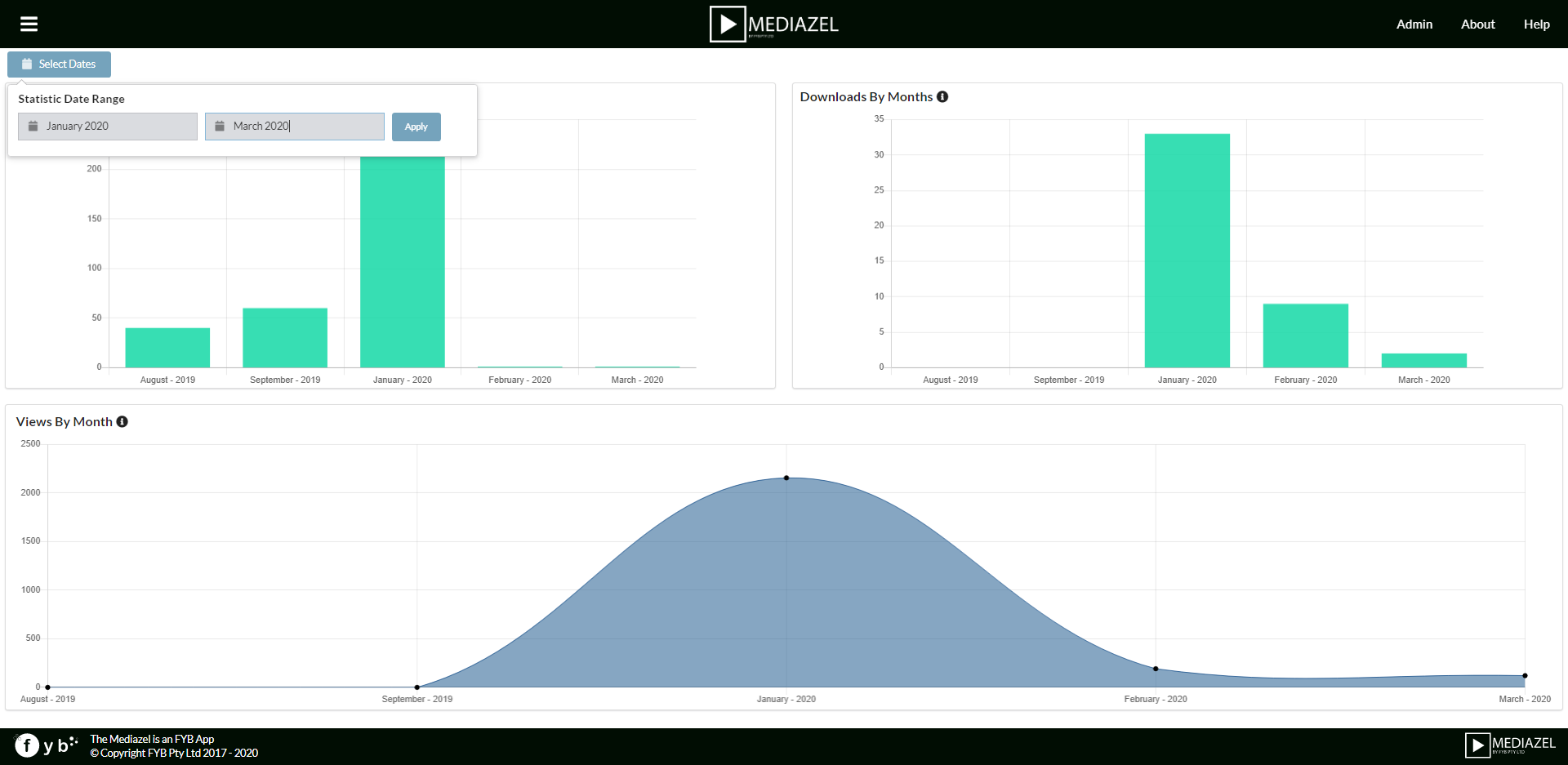Click the Mediazel logo in header
Image resolution: width=1568 pixels, height=765 pixels.
coord(773,24)
